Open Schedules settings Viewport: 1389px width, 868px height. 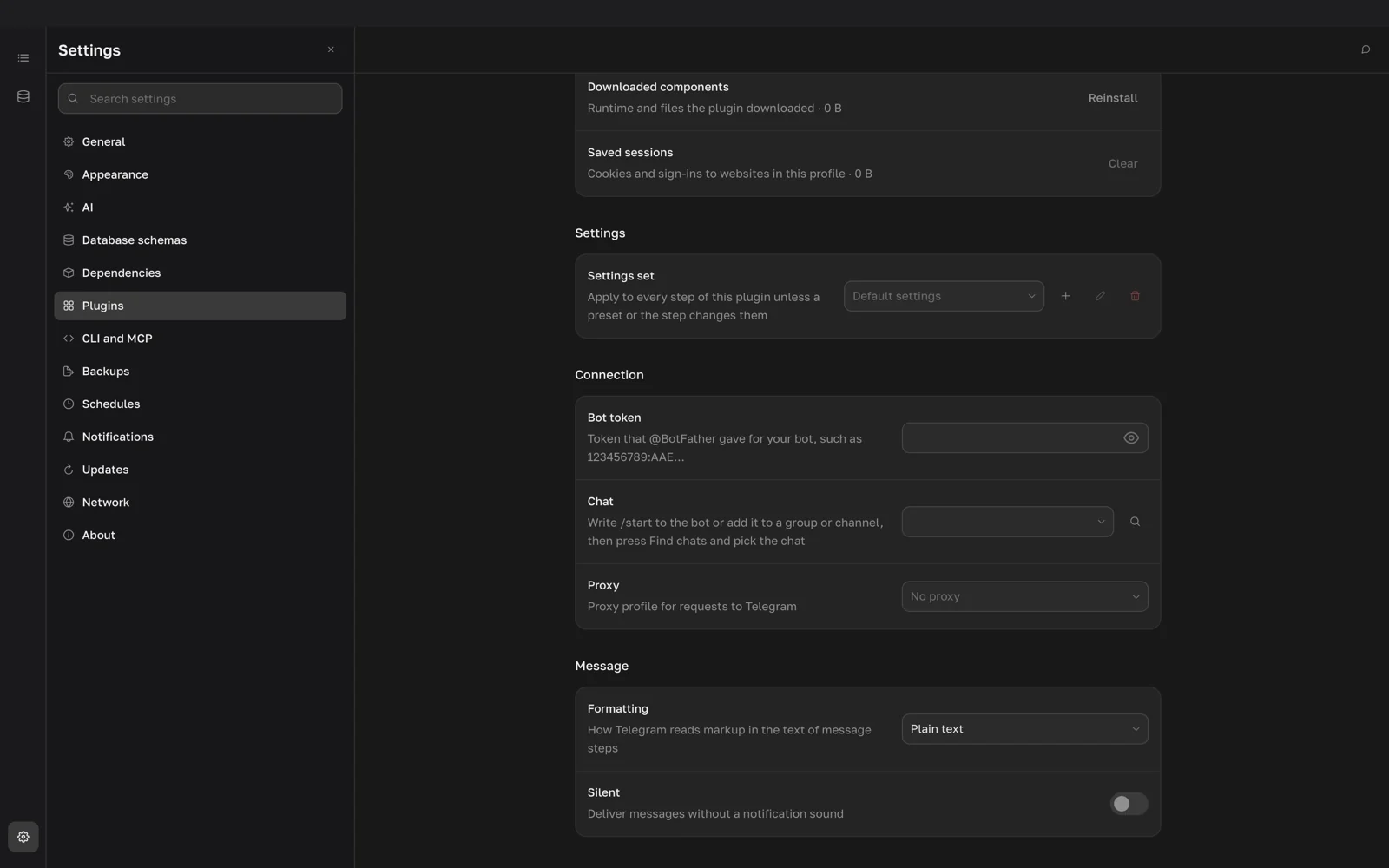201,404
